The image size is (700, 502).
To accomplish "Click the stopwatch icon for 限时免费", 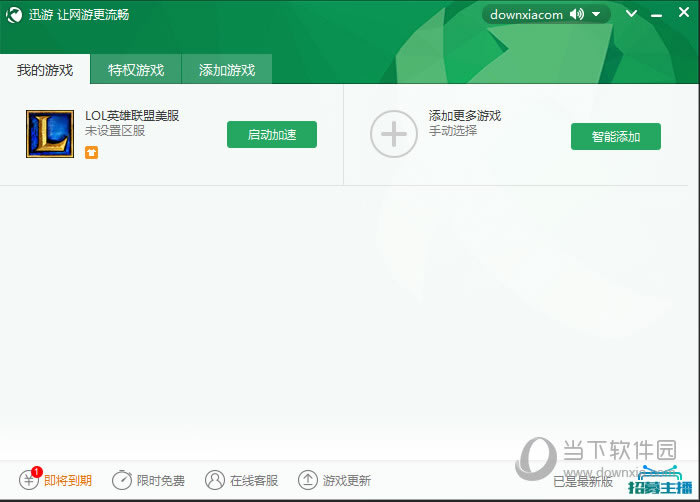I will click(122, 480).
